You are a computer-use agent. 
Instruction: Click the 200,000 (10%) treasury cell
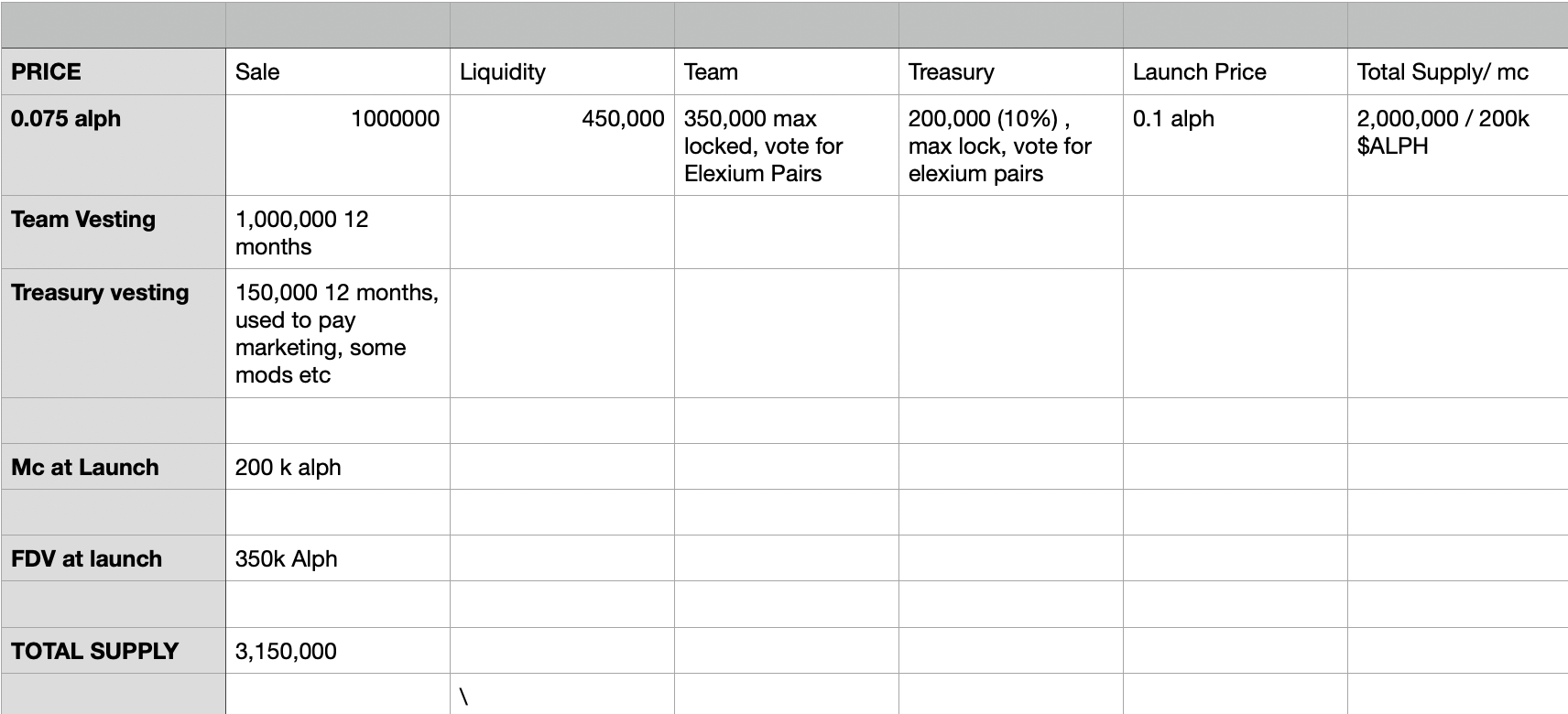(x=1010, y=145)
